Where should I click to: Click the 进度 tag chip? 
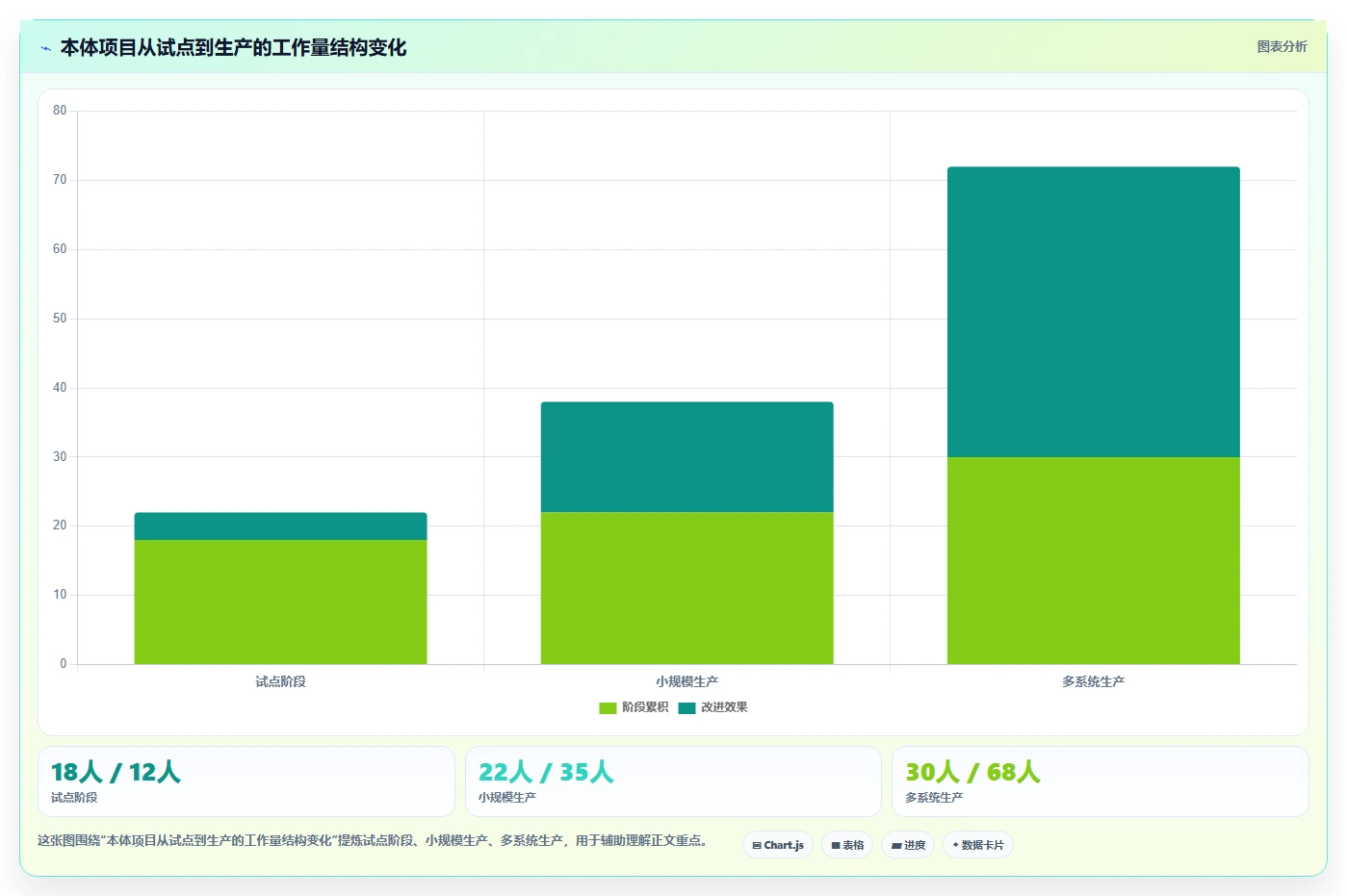pyautogui.click(x=908, y=845)
